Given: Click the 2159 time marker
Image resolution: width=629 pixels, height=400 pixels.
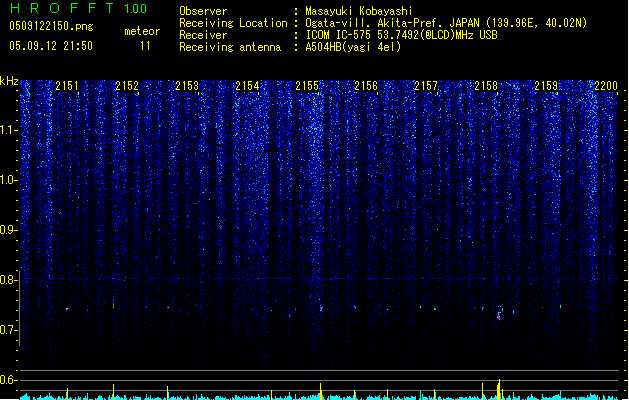Looking at the screenshot, I should (x=546, y=85).
